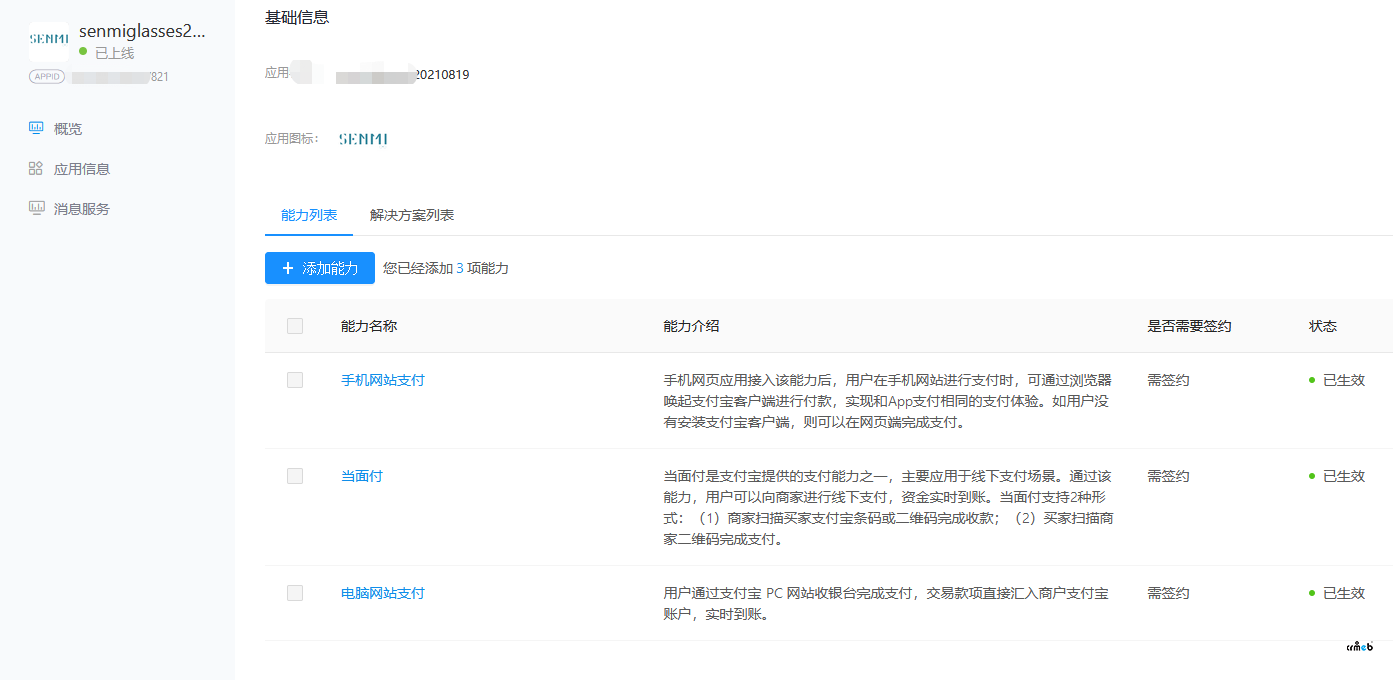1393x680 pixels.
Task: Toggle the select-all checkbox in table header
Action: coord(295,326)
